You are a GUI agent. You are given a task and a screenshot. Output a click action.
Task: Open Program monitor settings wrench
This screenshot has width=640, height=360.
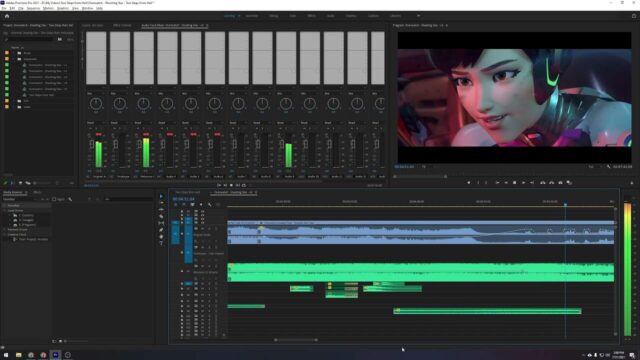tap(609, 167)
